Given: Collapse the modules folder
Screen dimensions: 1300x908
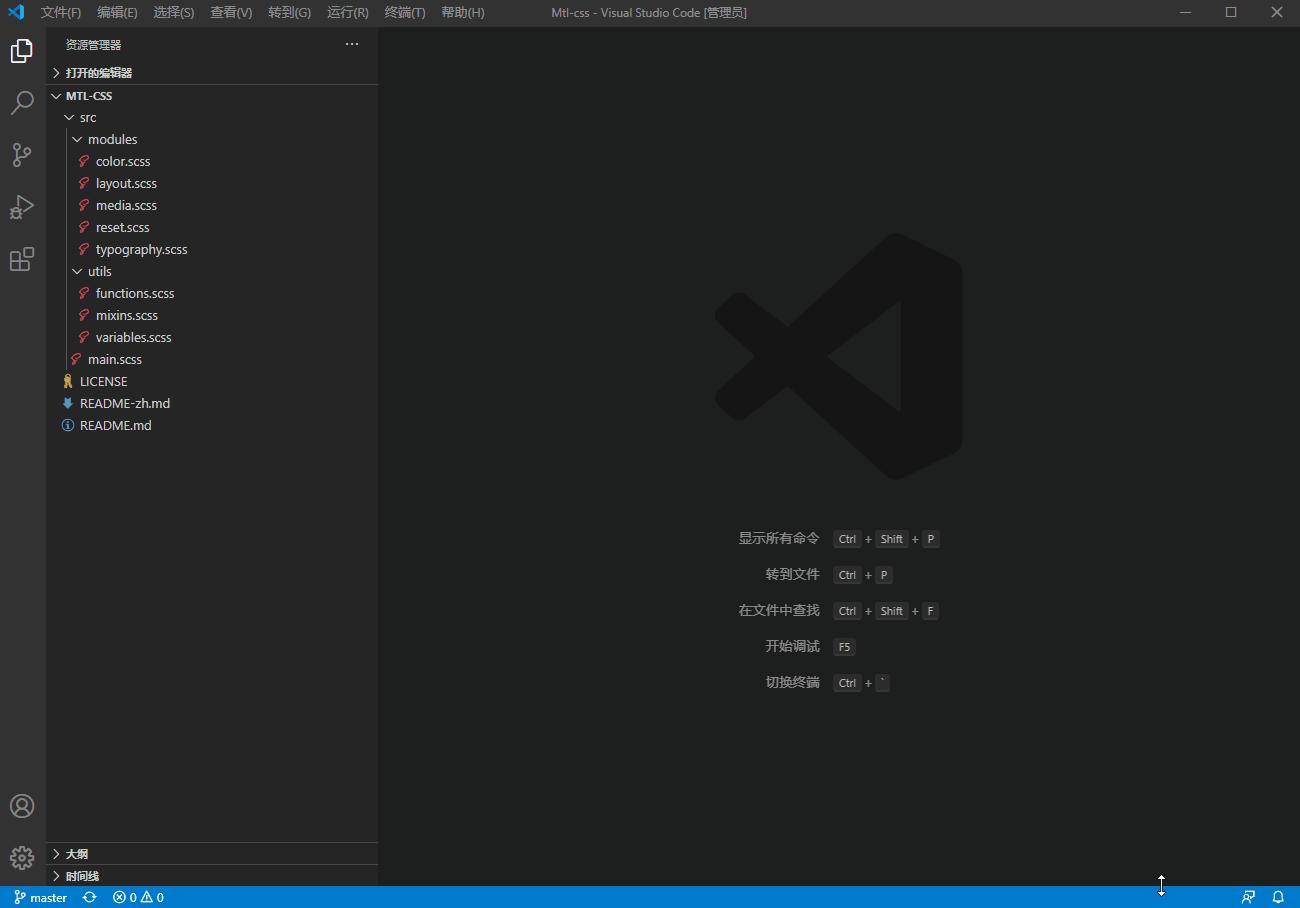Looking at the screenshot, I should [212, 139].
